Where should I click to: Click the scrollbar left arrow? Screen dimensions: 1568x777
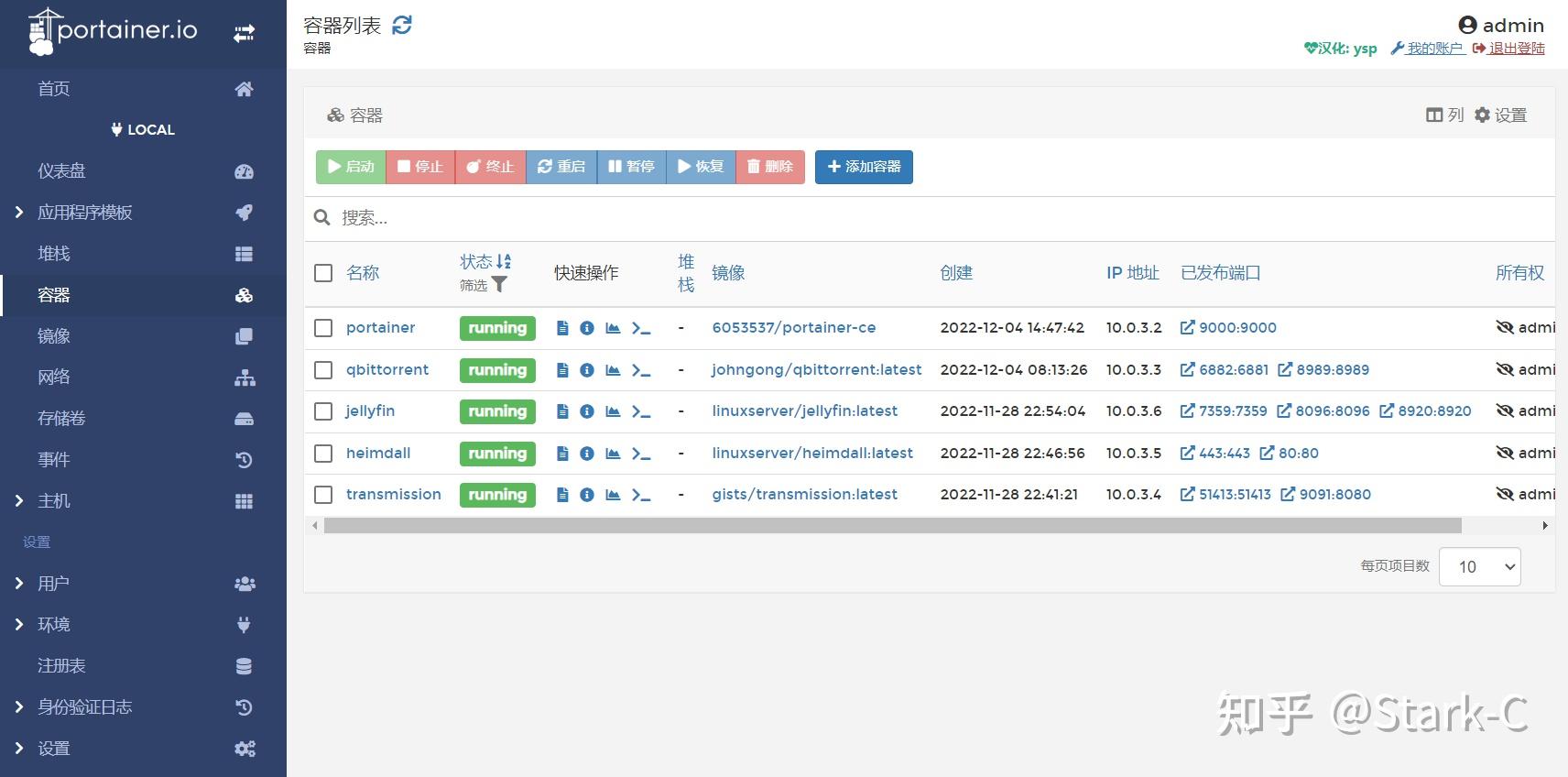315,526
